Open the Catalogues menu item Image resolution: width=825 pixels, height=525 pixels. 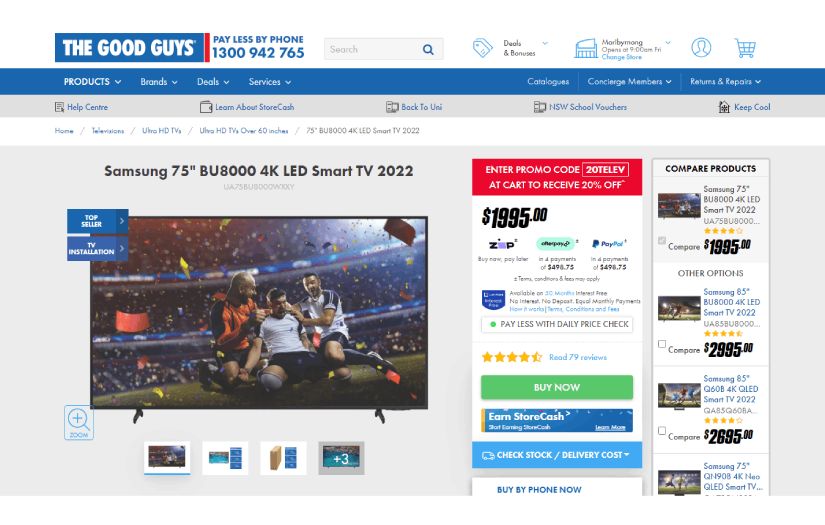click(548, 82)
